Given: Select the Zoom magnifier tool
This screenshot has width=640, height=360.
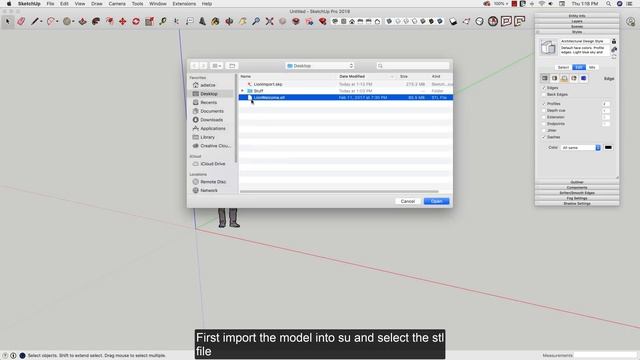Looking at the screenshot, I should [256, 21].
